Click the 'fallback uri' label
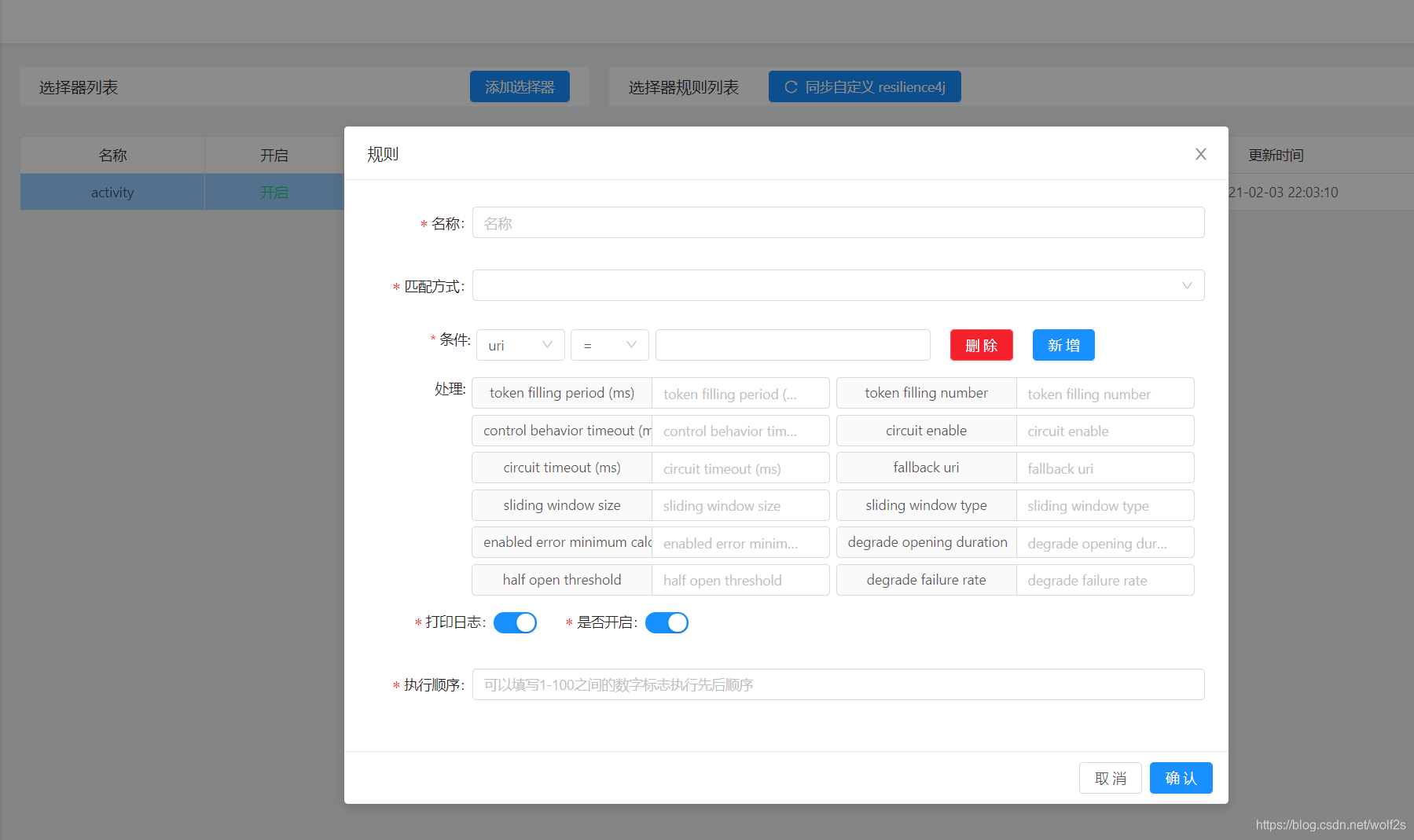Image resolution: width=1414 pixels, height=840 pixels. pos(926,468)
